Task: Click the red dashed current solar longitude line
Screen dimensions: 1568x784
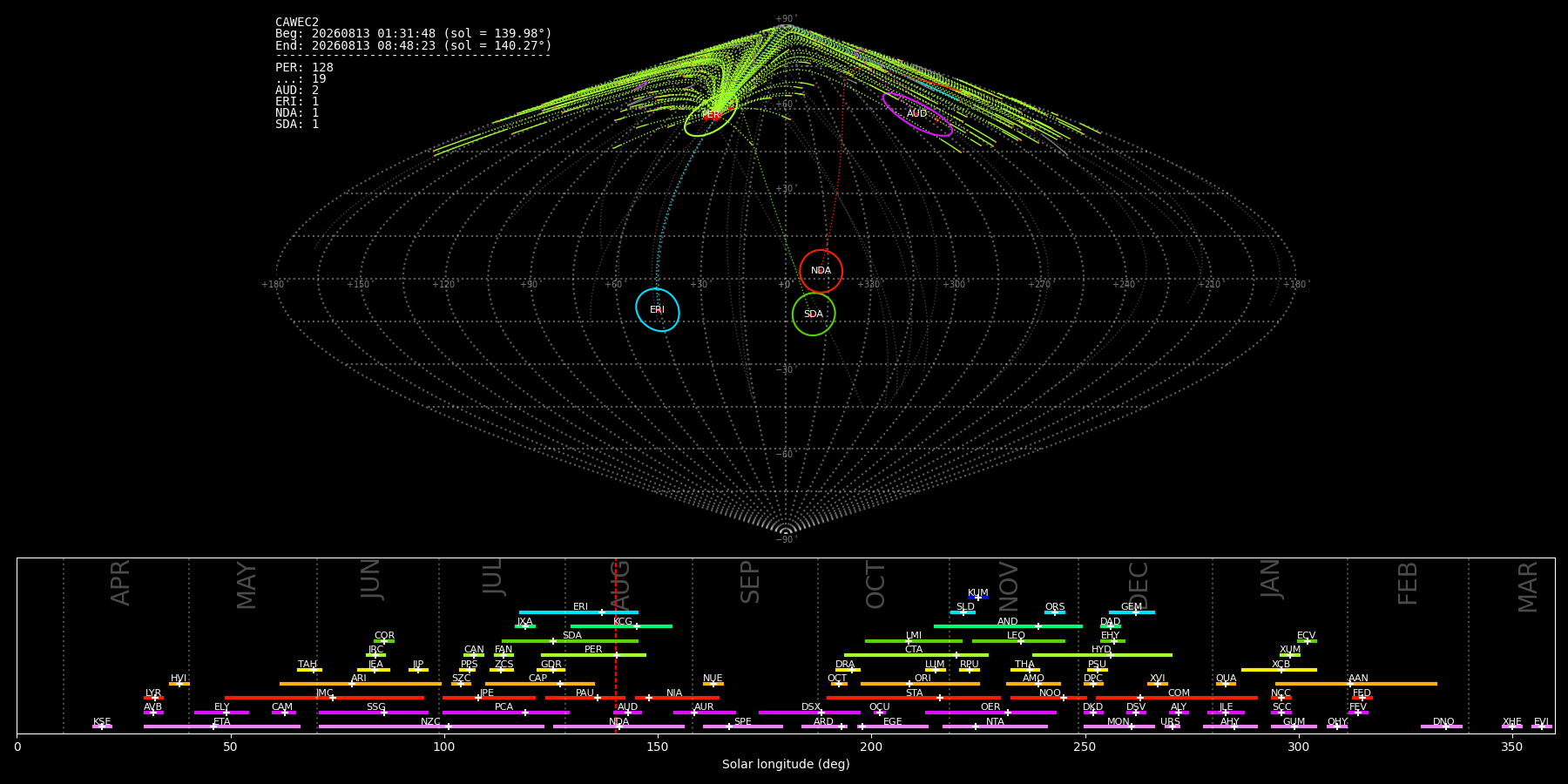Action: 616,645
